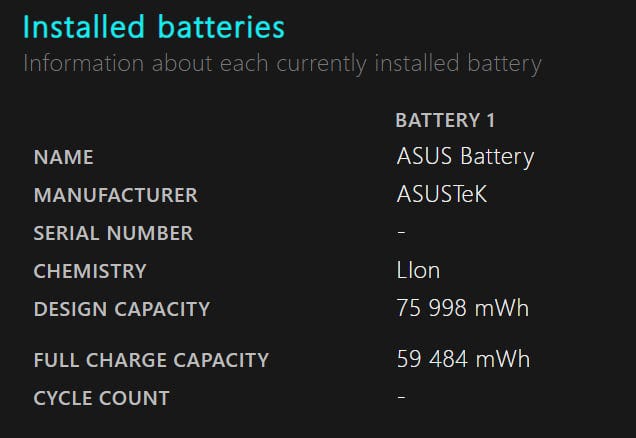Click the SERIAL NUMBER label
Image resolution: width=636 pixels, height=438 pixels.
pos(113,233)
